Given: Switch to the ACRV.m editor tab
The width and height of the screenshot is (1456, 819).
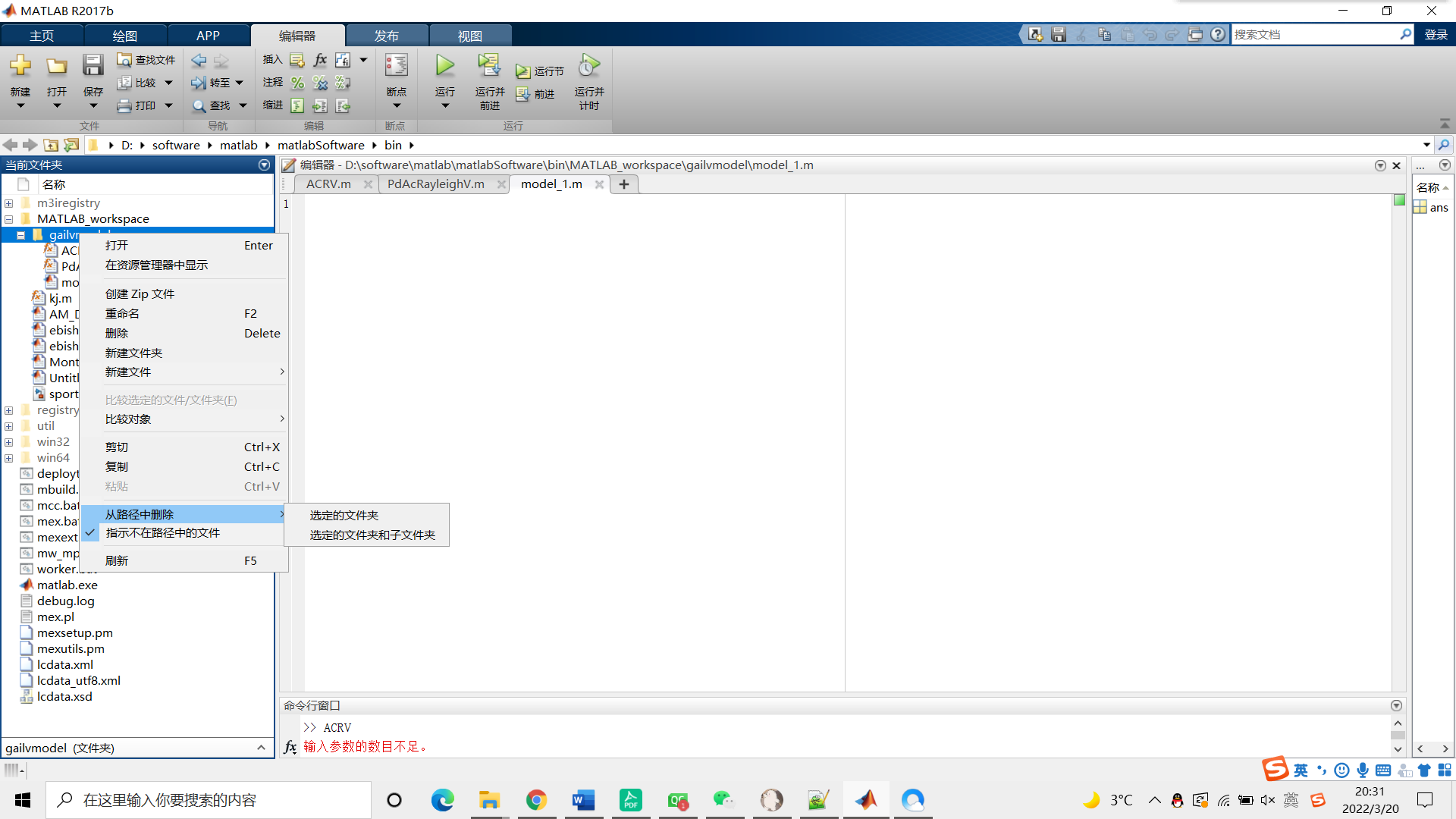Looking at the screenshot, I should 328,184.
